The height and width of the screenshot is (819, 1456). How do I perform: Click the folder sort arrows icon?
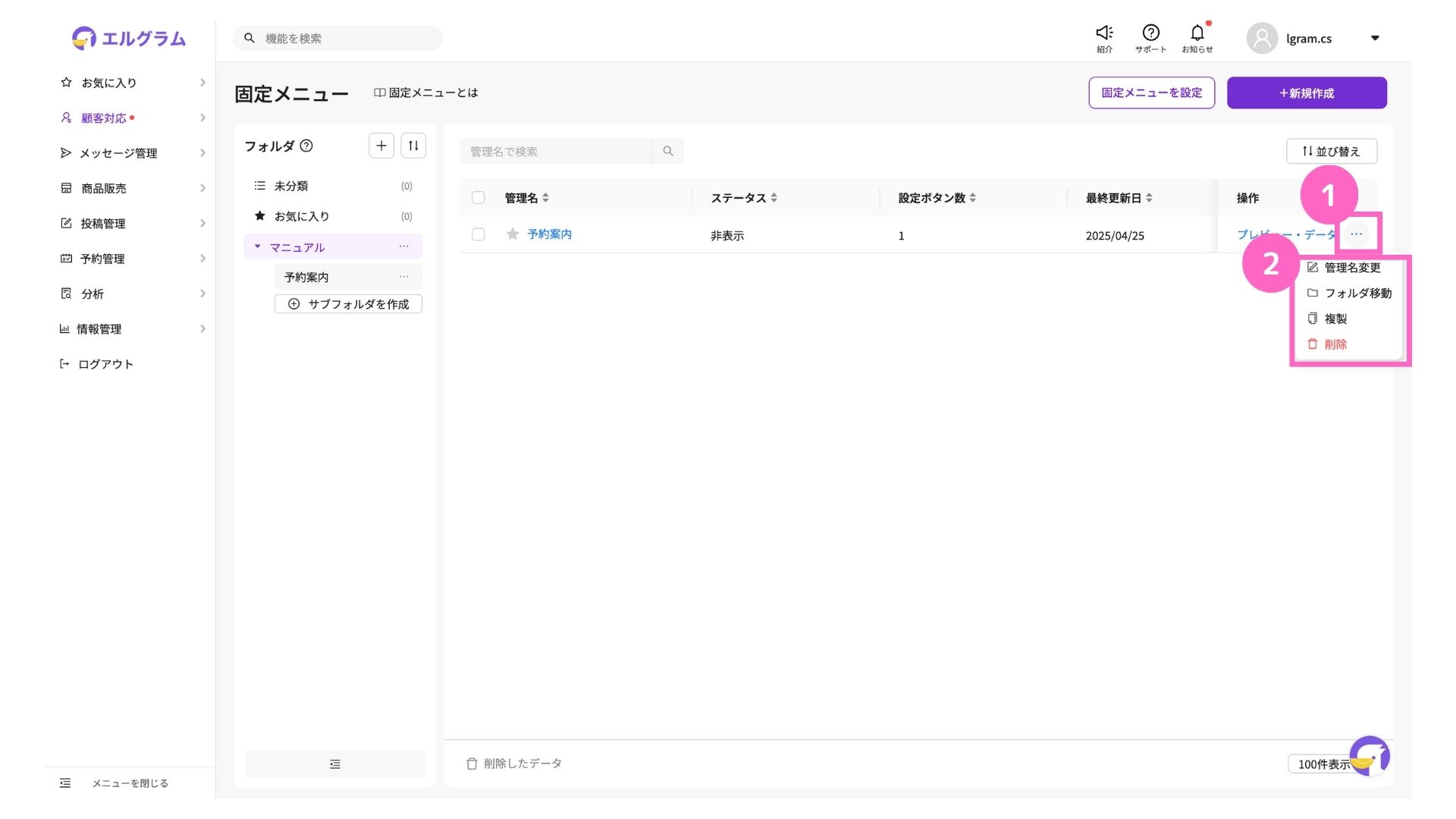pyautogui.click(x=413, y=146)
